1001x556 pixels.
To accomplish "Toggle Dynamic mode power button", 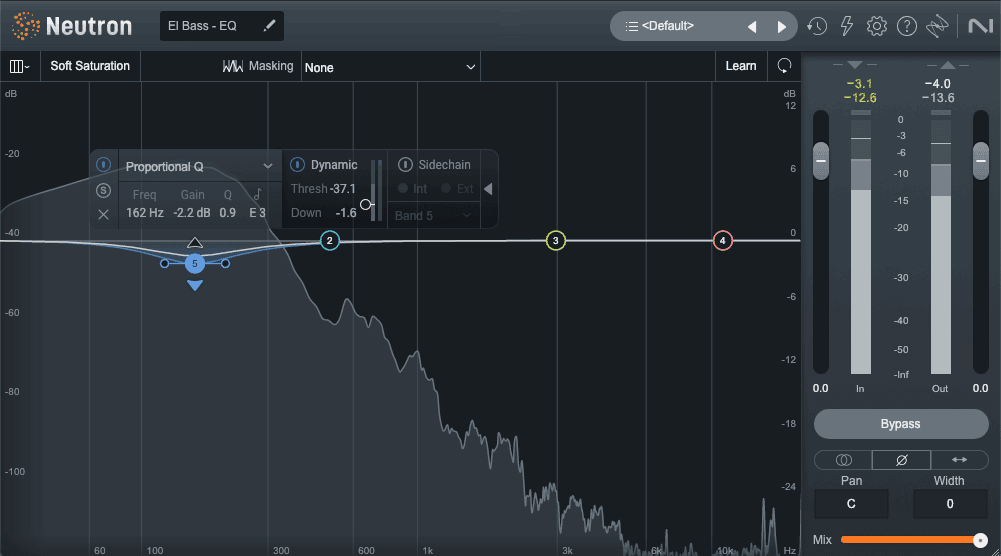I will tap(297, 165).
